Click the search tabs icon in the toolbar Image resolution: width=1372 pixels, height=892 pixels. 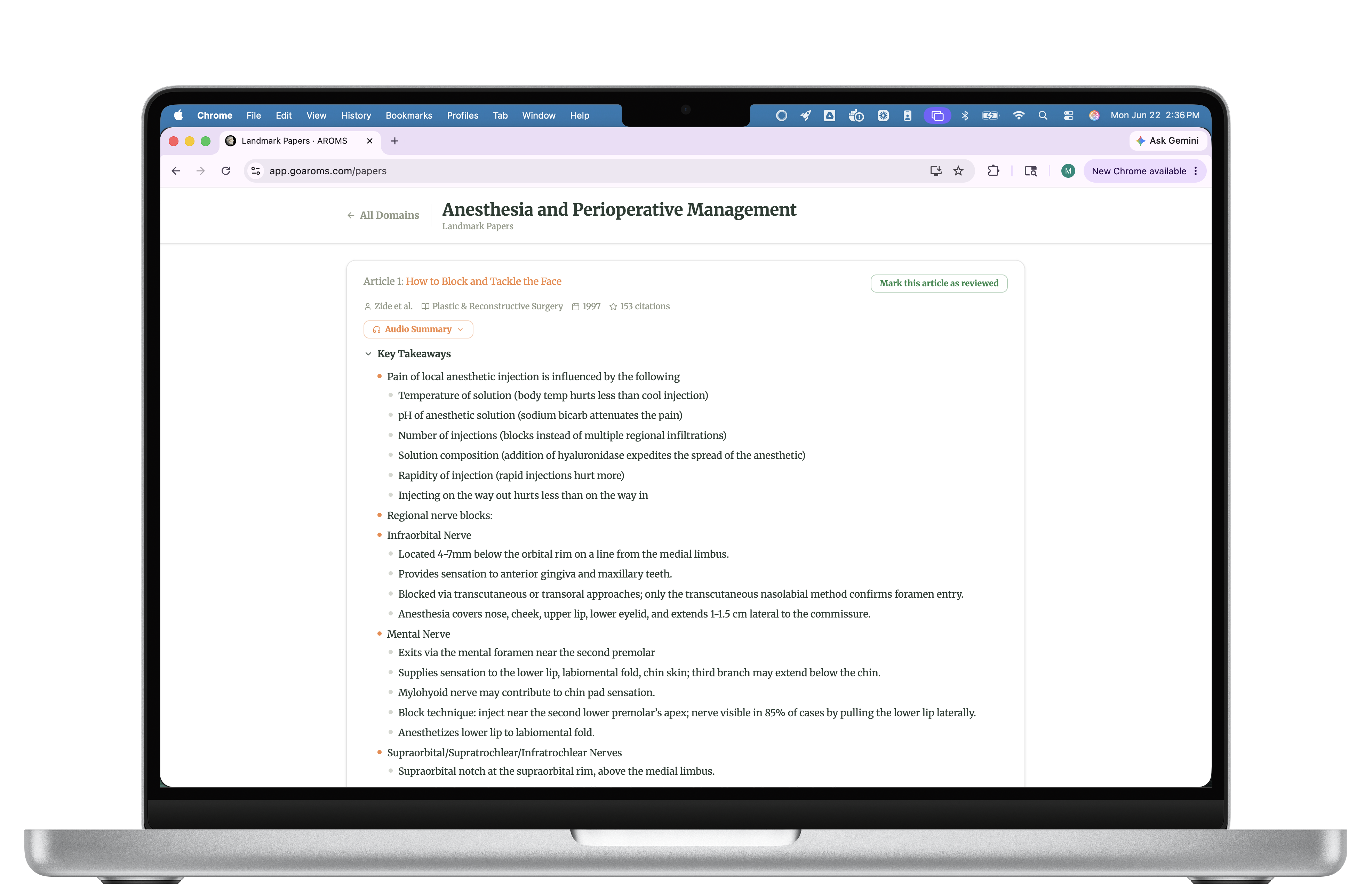coord(1031,171)
